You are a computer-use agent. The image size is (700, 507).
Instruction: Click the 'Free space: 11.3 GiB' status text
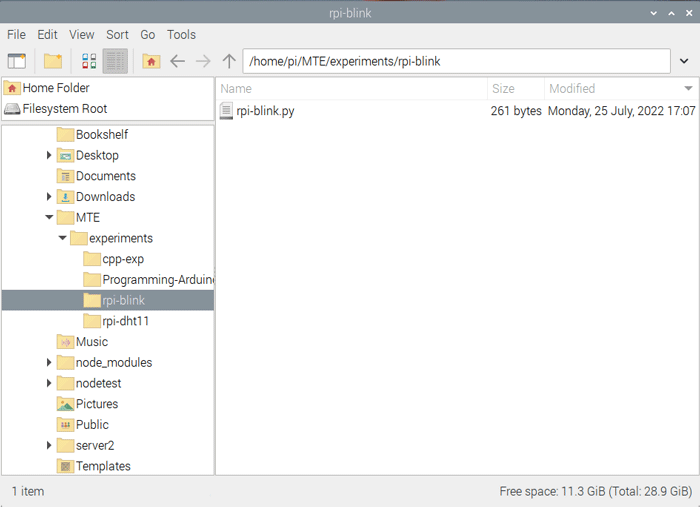[552, 491]
